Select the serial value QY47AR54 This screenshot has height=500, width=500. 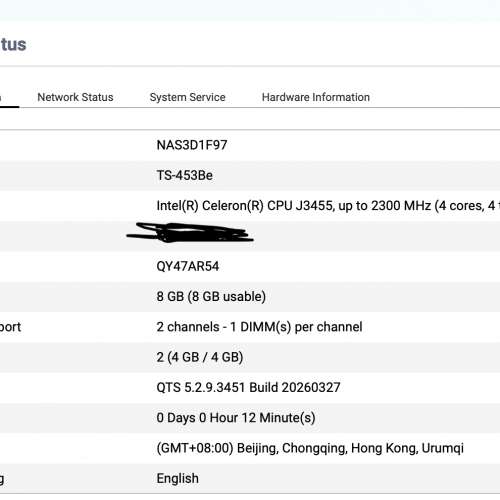click(x=188, y=266)
